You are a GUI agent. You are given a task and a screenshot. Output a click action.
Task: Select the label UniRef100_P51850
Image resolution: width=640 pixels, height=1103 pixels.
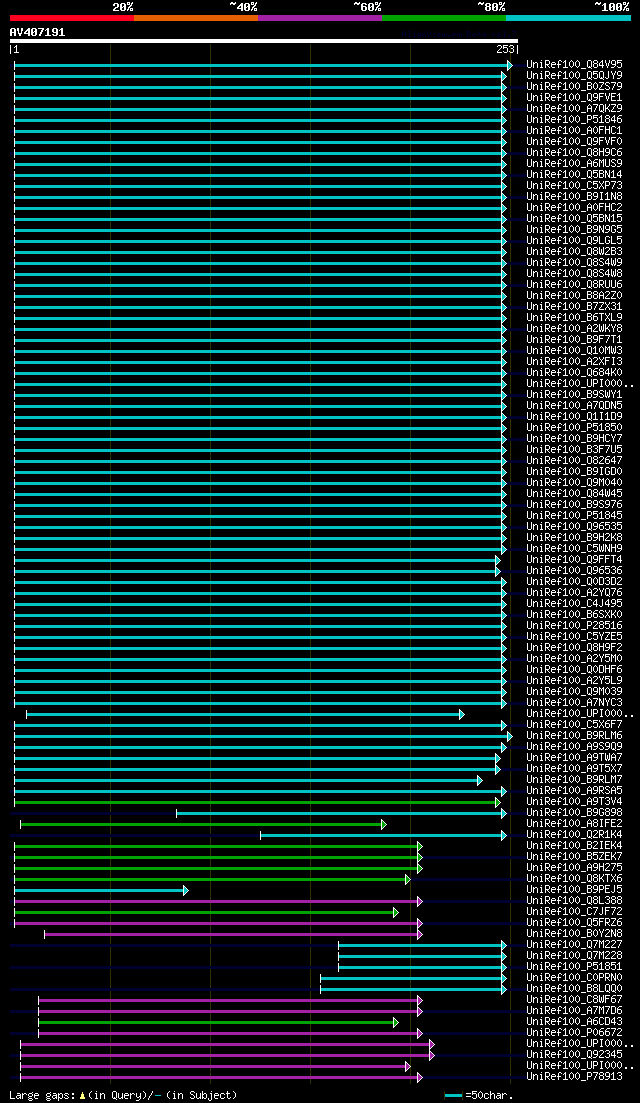coord(574,428)
